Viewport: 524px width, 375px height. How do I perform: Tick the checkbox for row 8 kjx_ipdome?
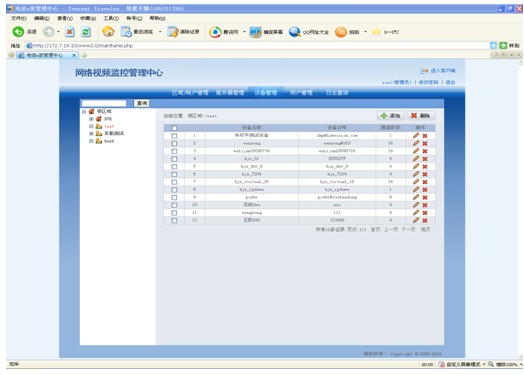pos(174,190)
